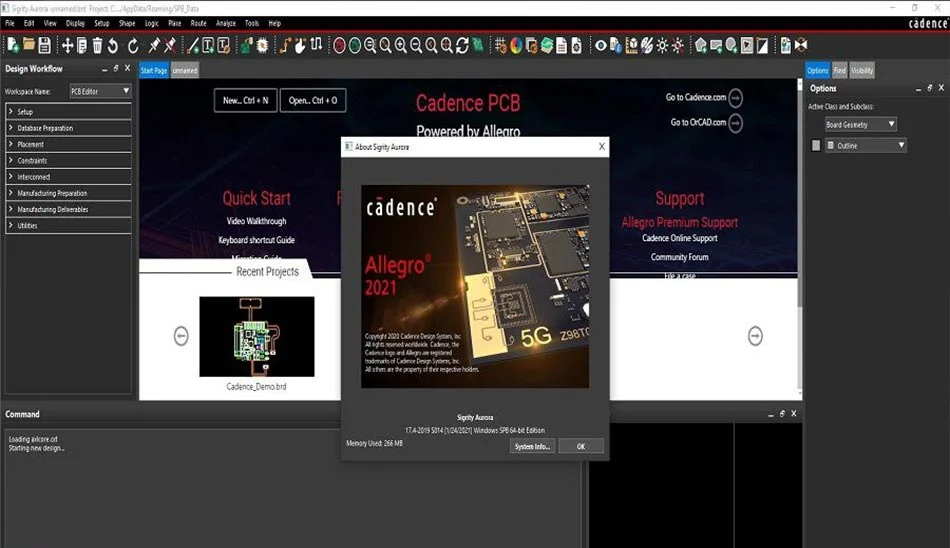Click the eye visibility toolbar icon

(600, 45)
